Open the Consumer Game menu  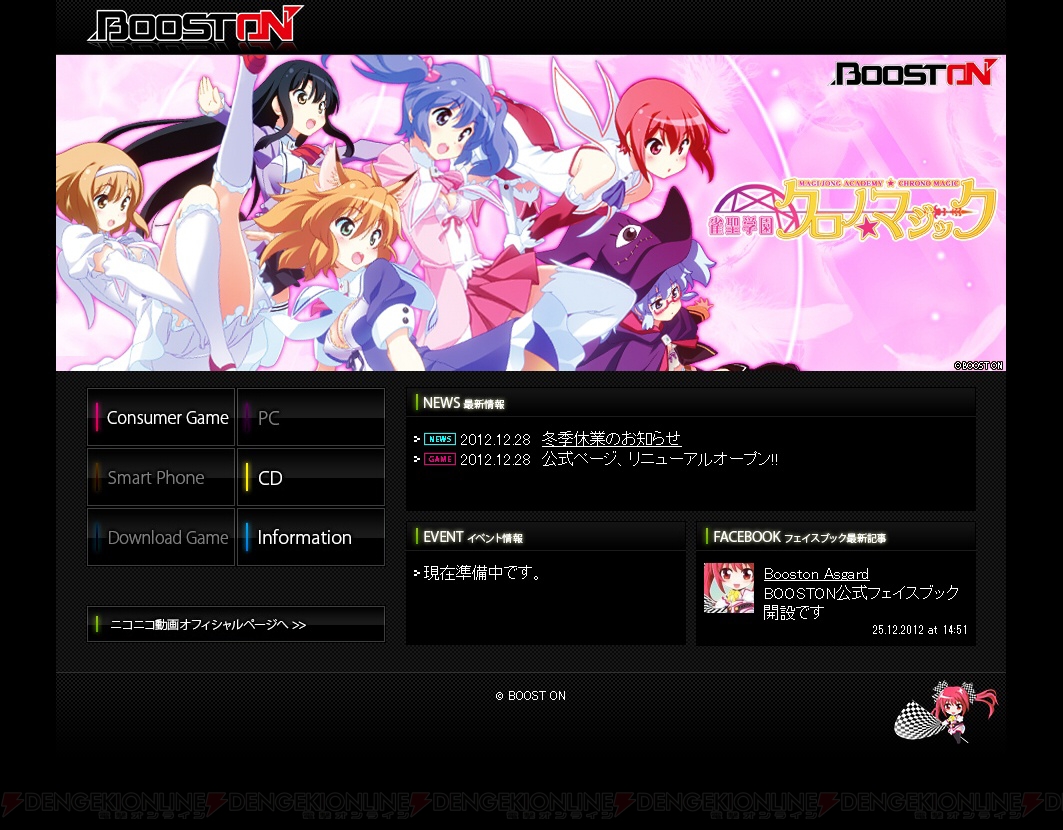161,417
